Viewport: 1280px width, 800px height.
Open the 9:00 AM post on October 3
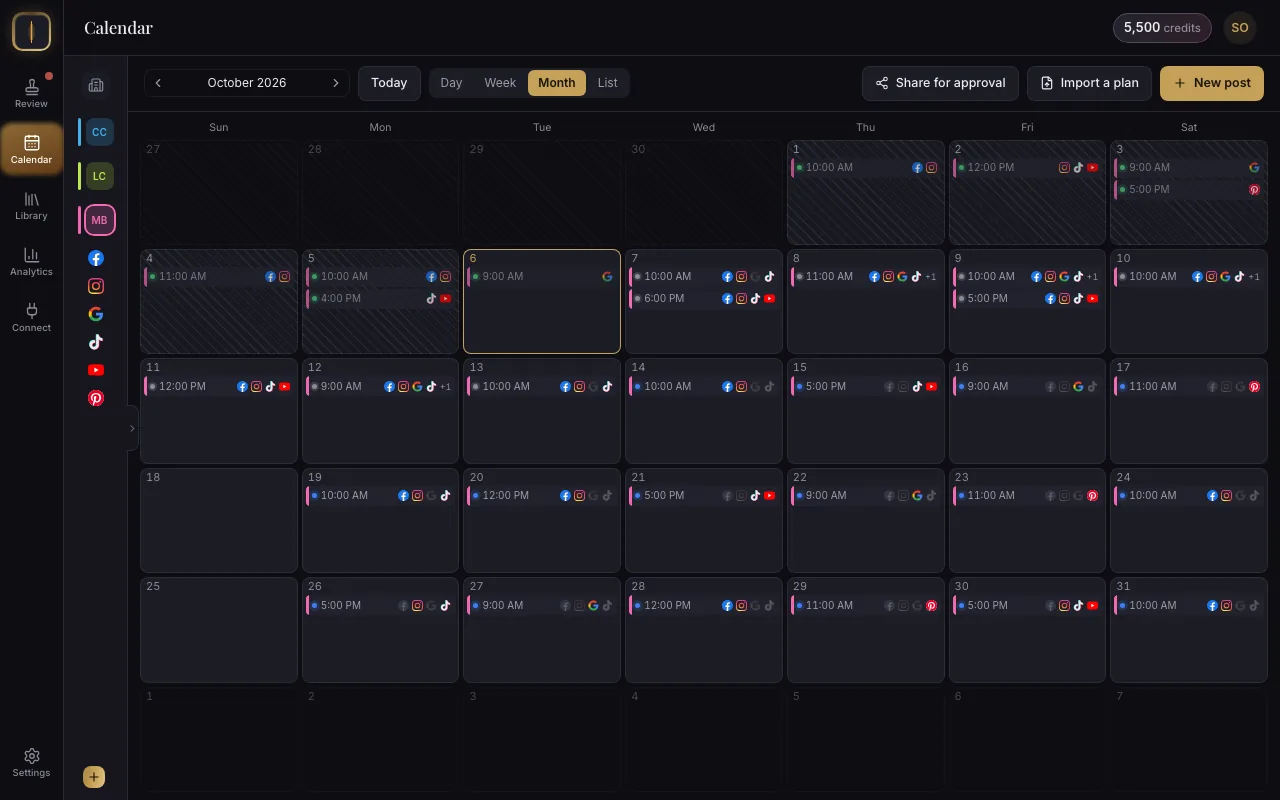coord(1190,168)
